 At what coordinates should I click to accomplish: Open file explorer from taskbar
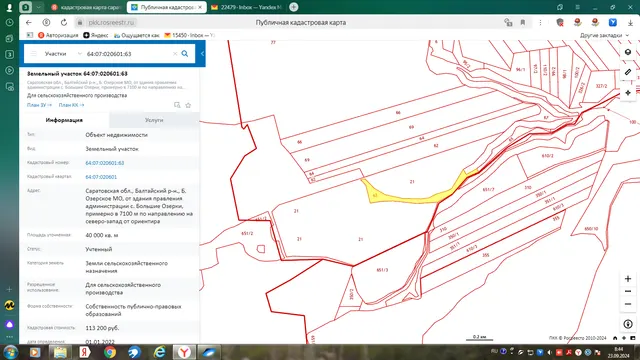(x=60, y=352)
